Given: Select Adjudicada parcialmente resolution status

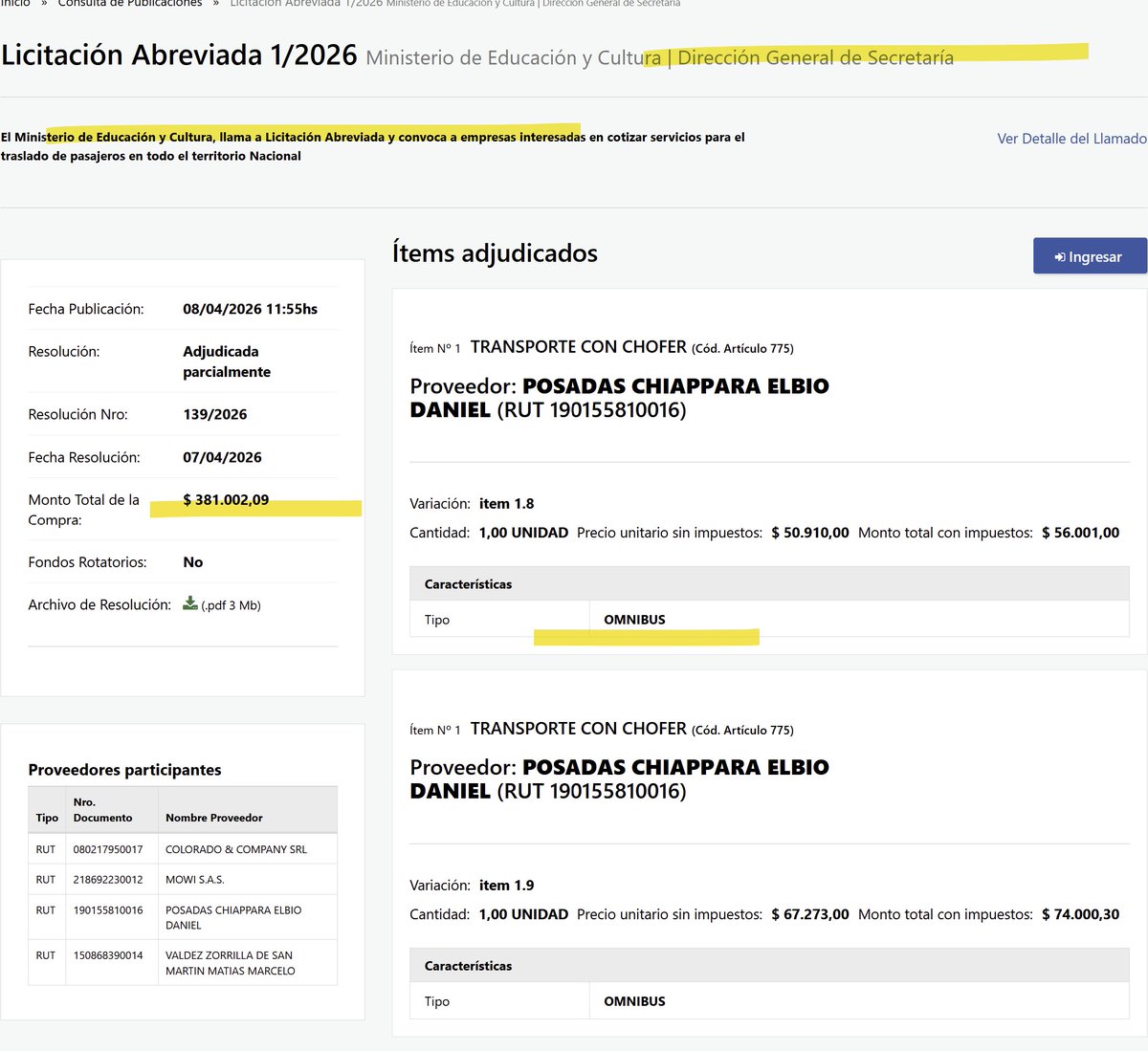Looking at the screenshot, I should (x=227, y=361).
